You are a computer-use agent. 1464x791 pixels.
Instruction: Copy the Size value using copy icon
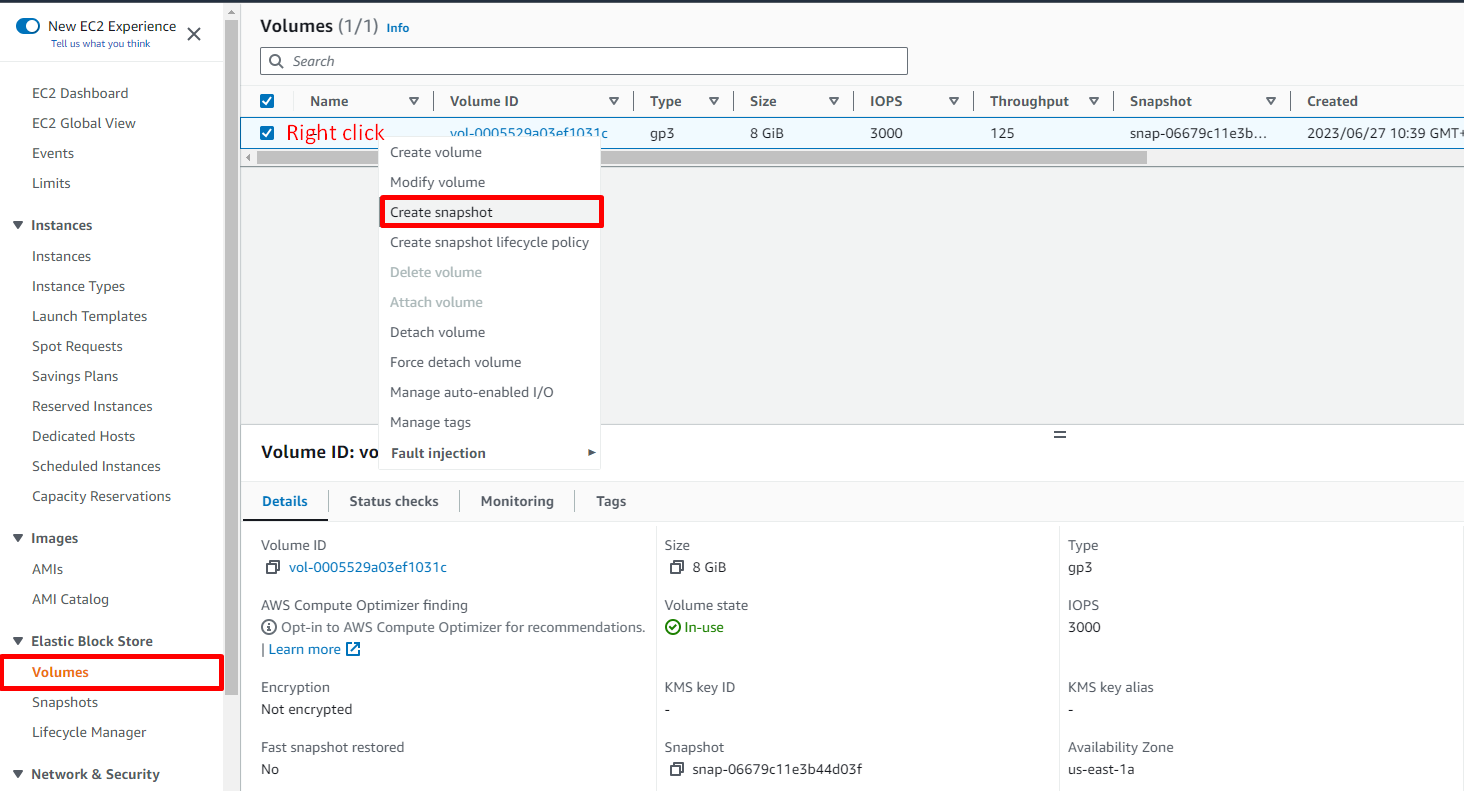coord(676,568)
